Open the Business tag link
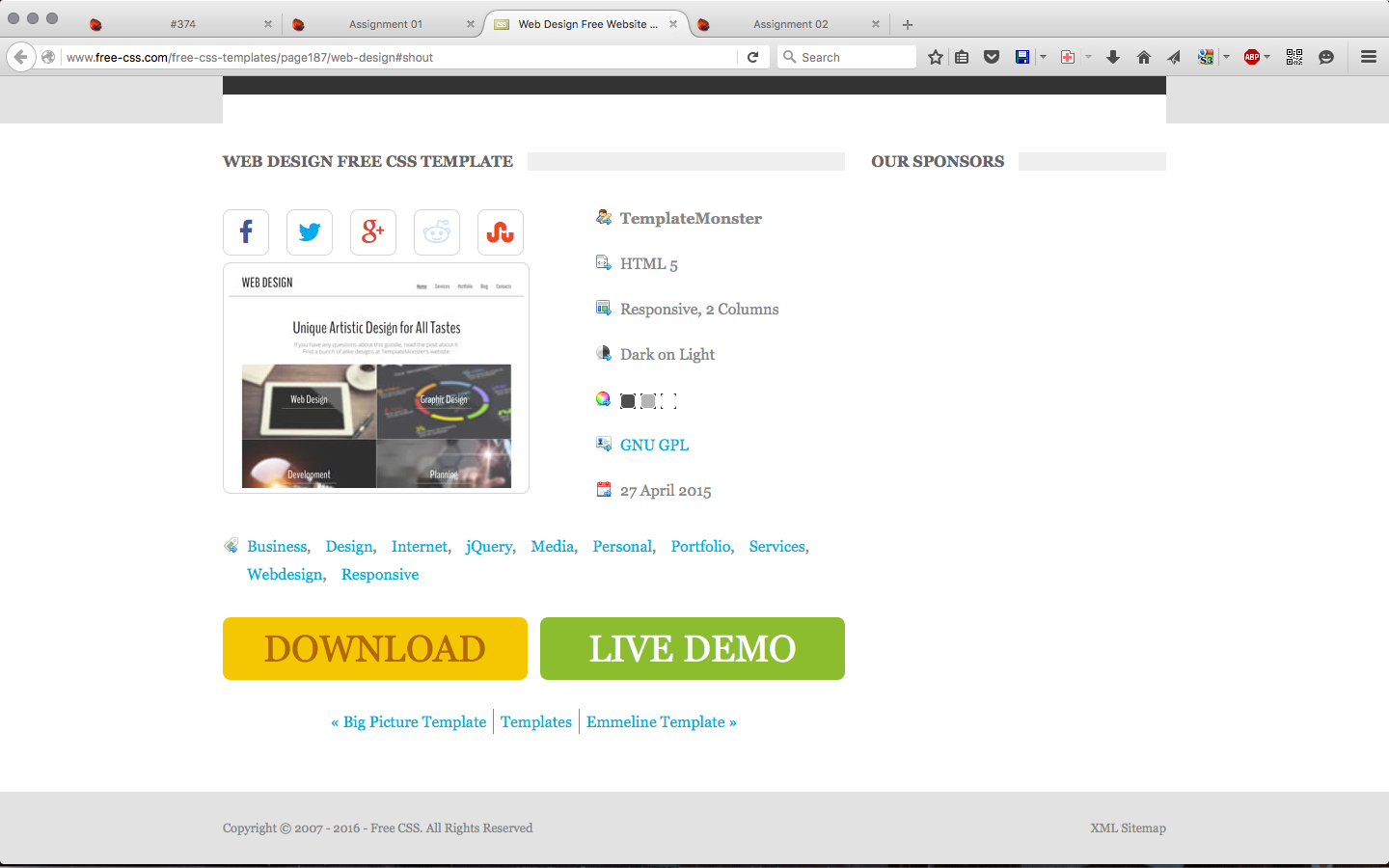Screen dimensions: 1389x868 pos(277,546)
